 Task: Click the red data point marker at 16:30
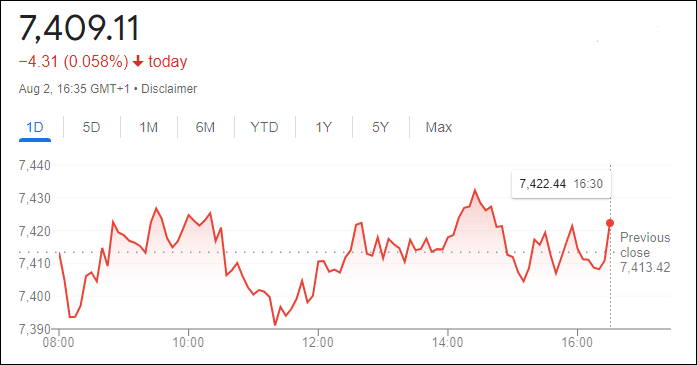coord(610,223)
